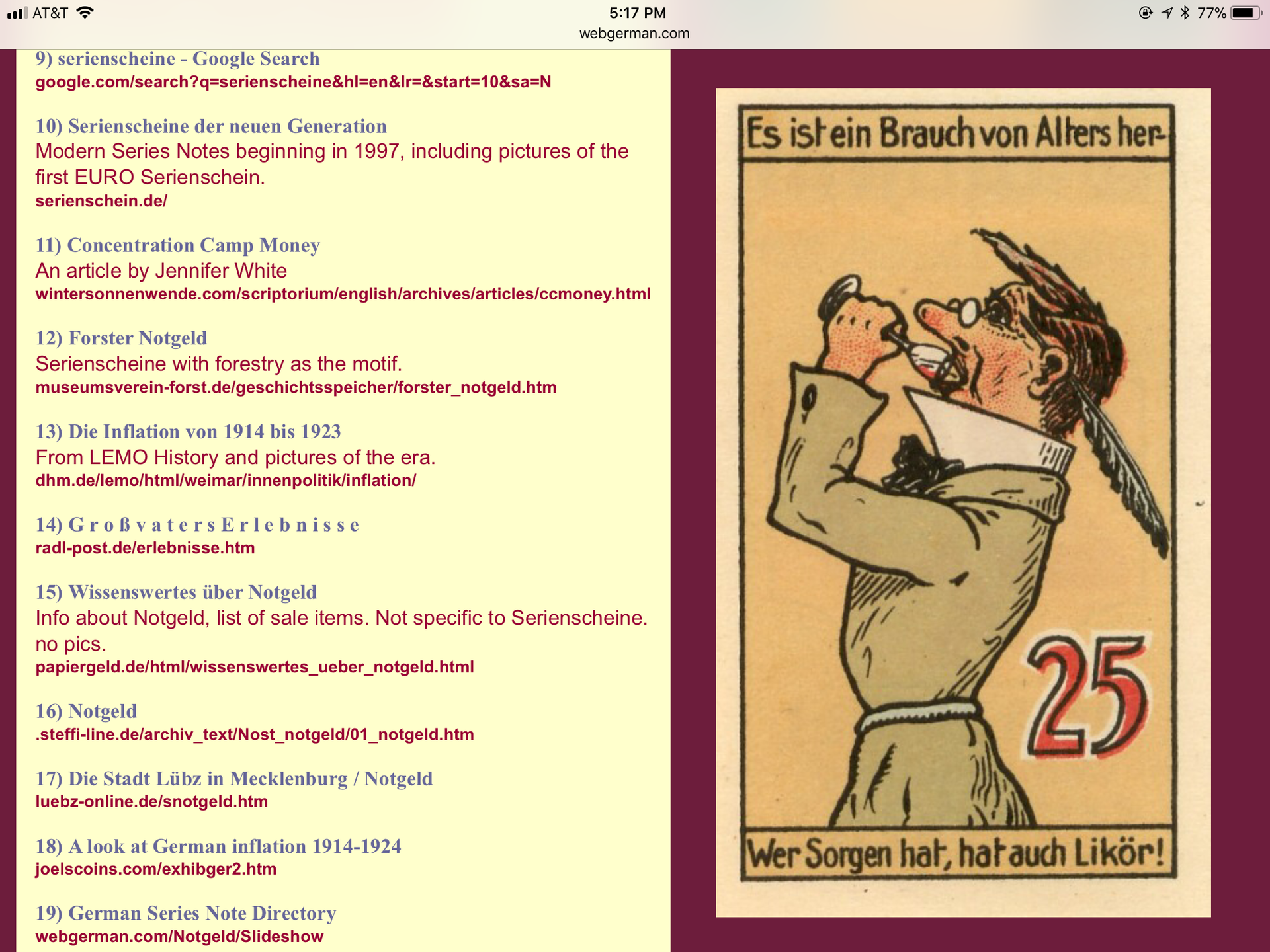Open A look at German inflation link
The width and height of the screenshot is (1270, 952).
click(218, 846)
